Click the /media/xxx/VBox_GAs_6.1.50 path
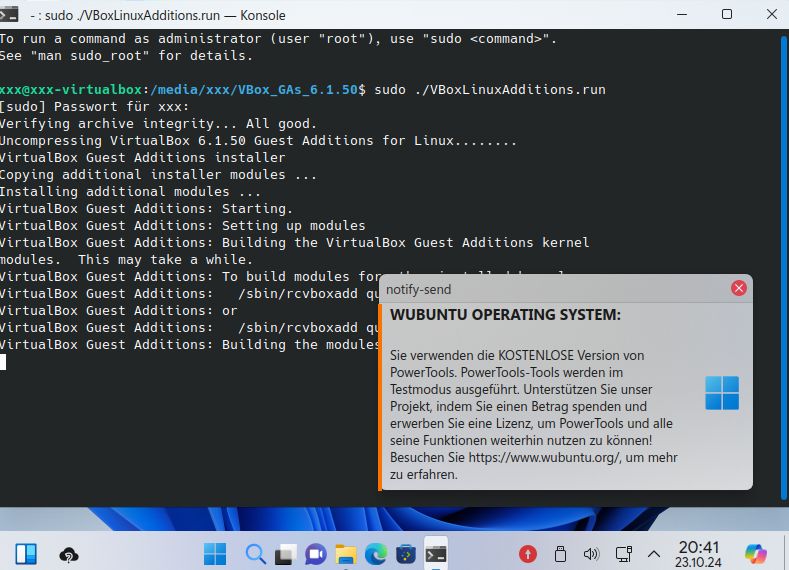 pyautogui.click(x=254, y=90)
